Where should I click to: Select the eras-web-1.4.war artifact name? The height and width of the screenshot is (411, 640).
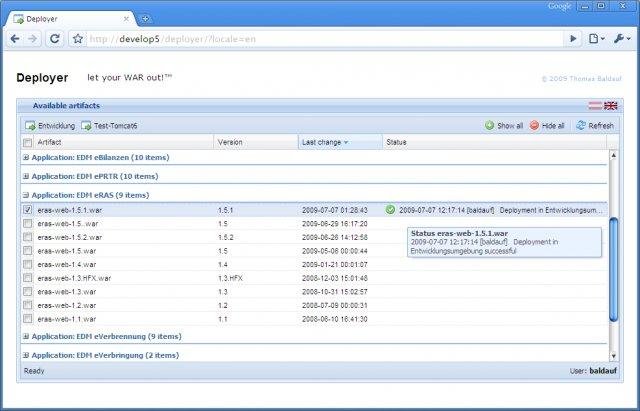[x=67, y=264]
